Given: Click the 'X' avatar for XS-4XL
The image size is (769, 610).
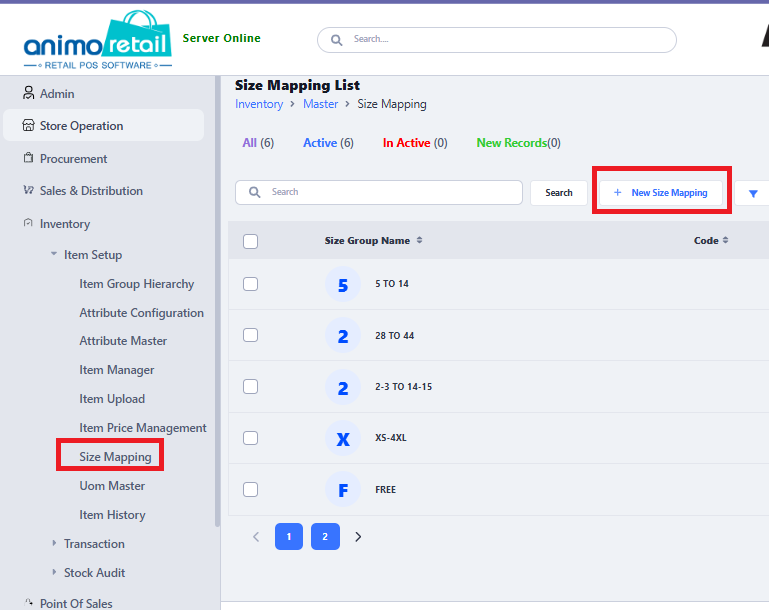Looking at the screenshot, I should [x=343, y=438].
